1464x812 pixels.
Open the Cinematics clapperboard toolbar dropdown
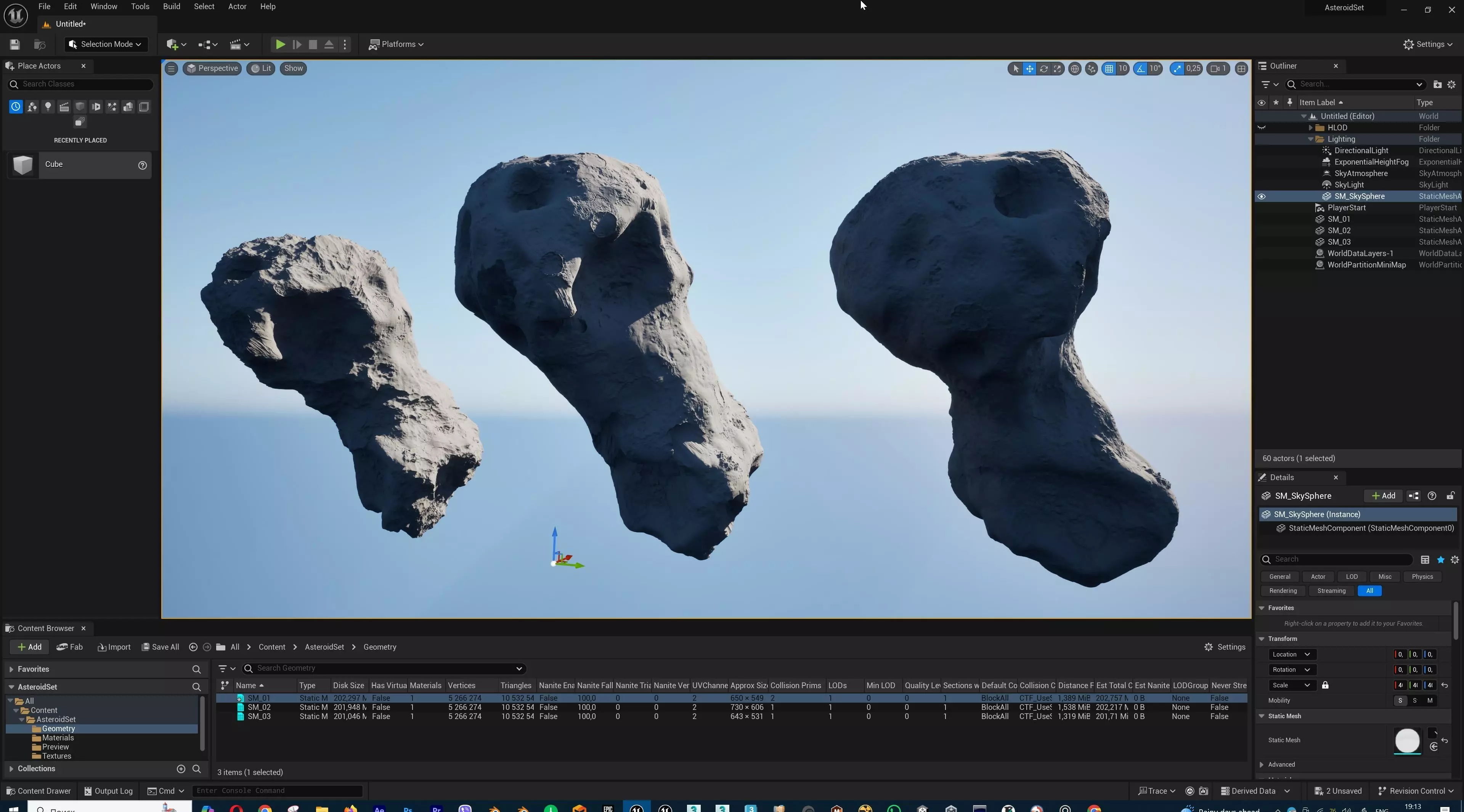click(x=239, y=44)
